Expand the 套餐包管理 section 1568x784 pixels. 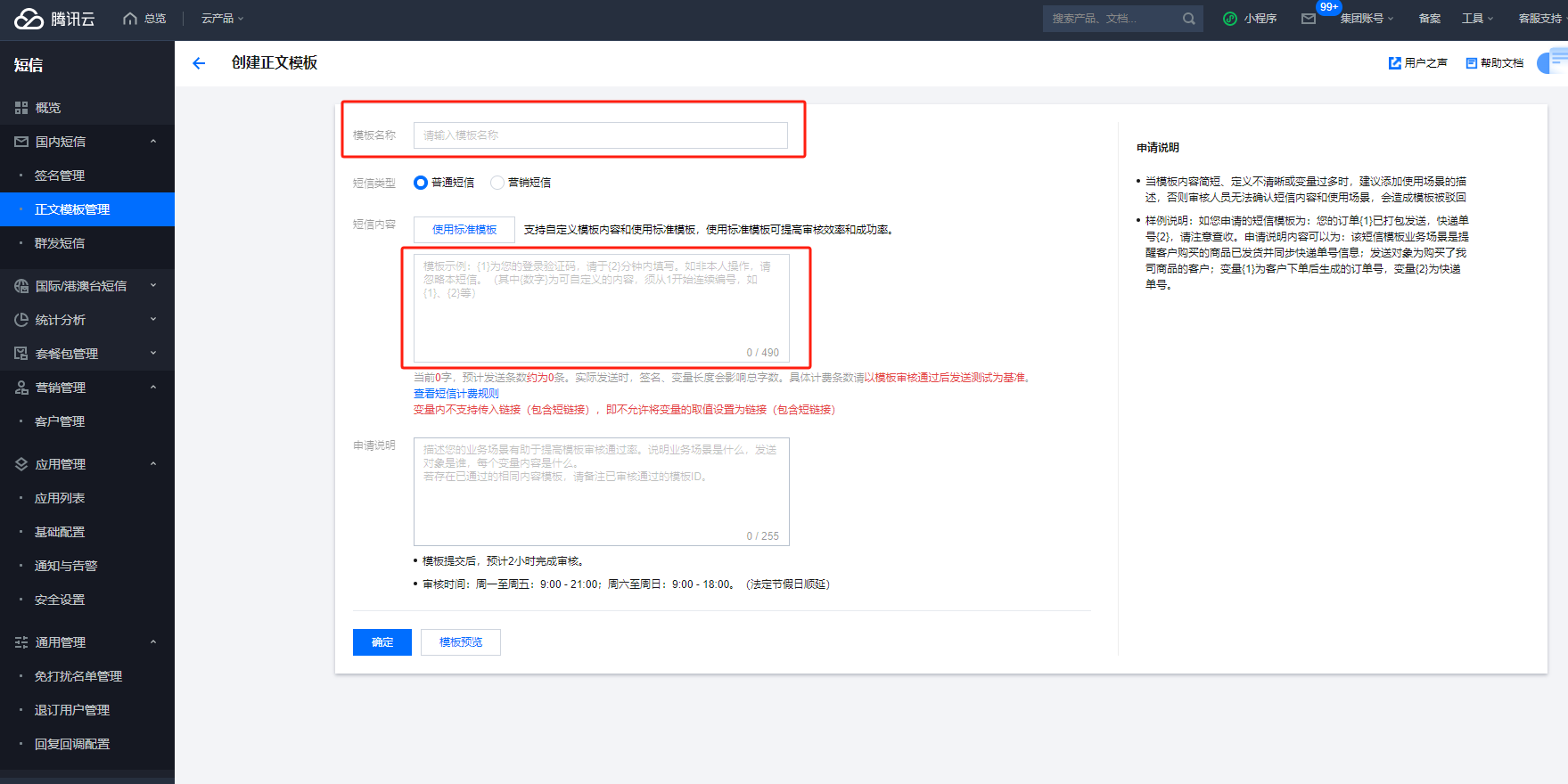pyautogui.click(x=153, y=354)
